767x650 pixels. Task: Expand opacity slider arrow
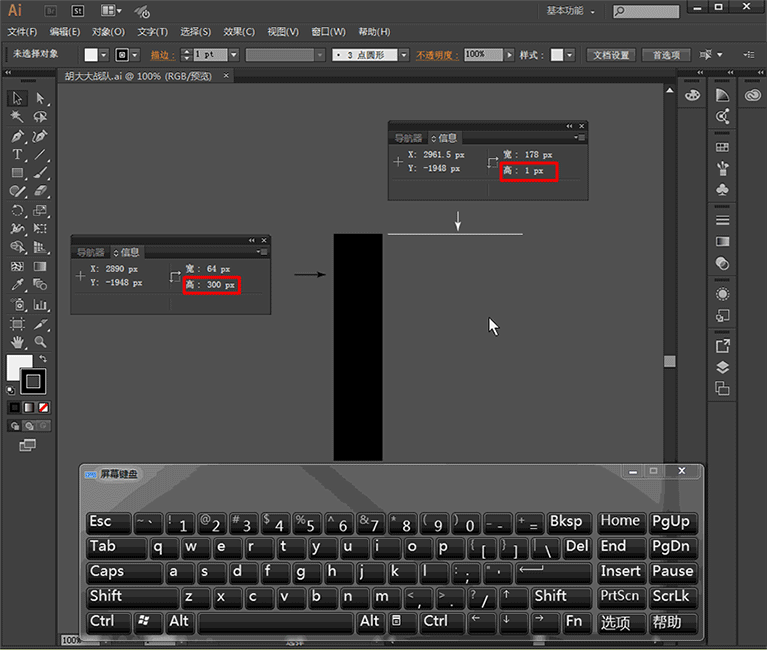[509, 55]
